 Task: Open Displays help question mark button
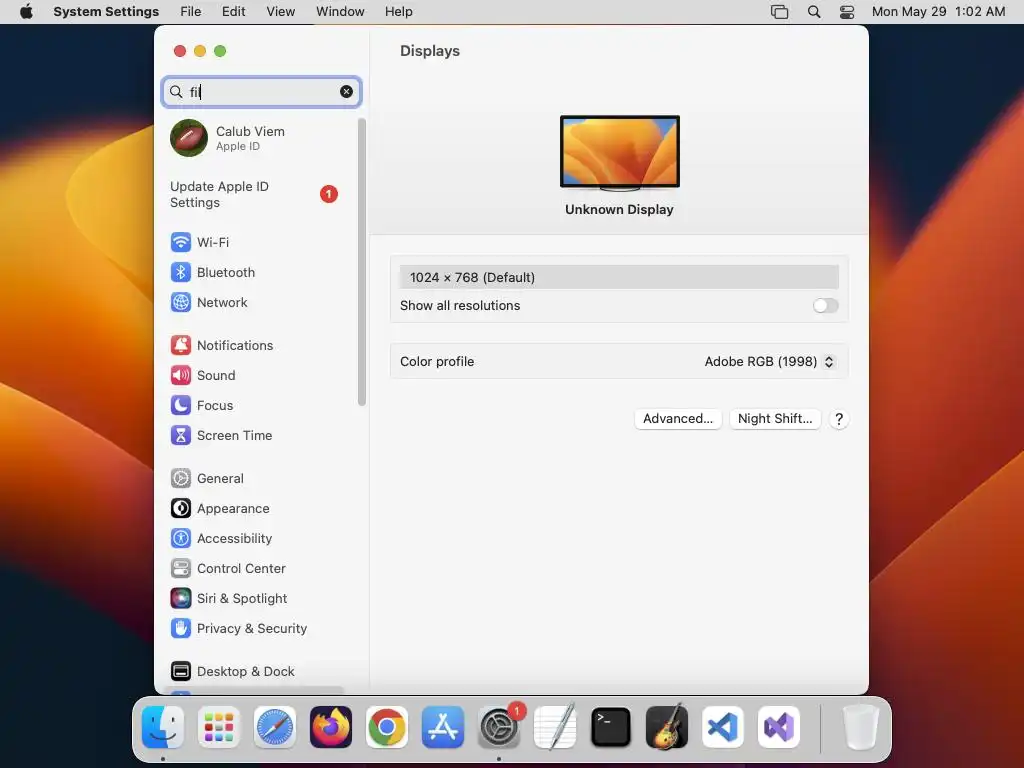[839, 419]
